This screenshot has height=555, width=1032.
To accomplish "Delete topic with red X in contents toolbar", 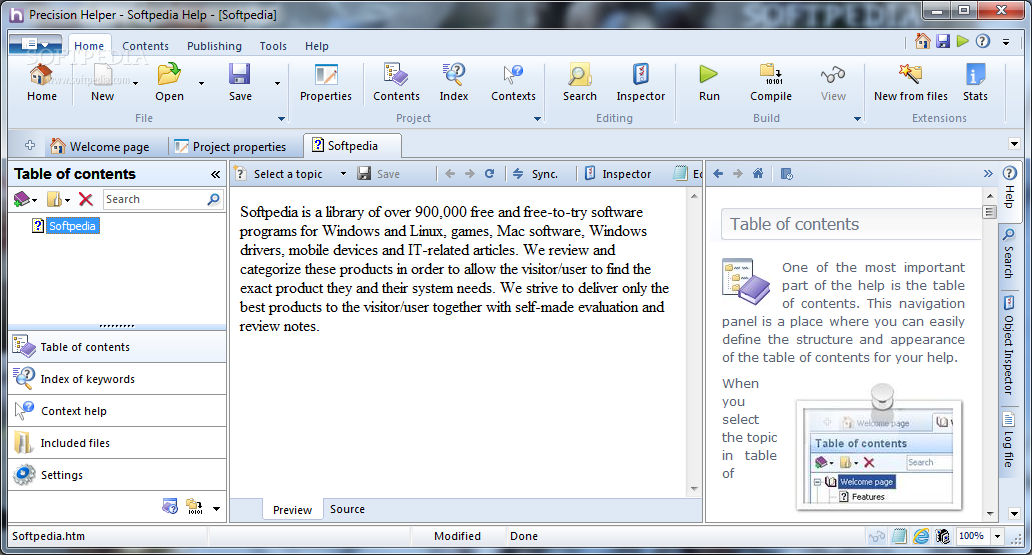I will tap(86, 199).
